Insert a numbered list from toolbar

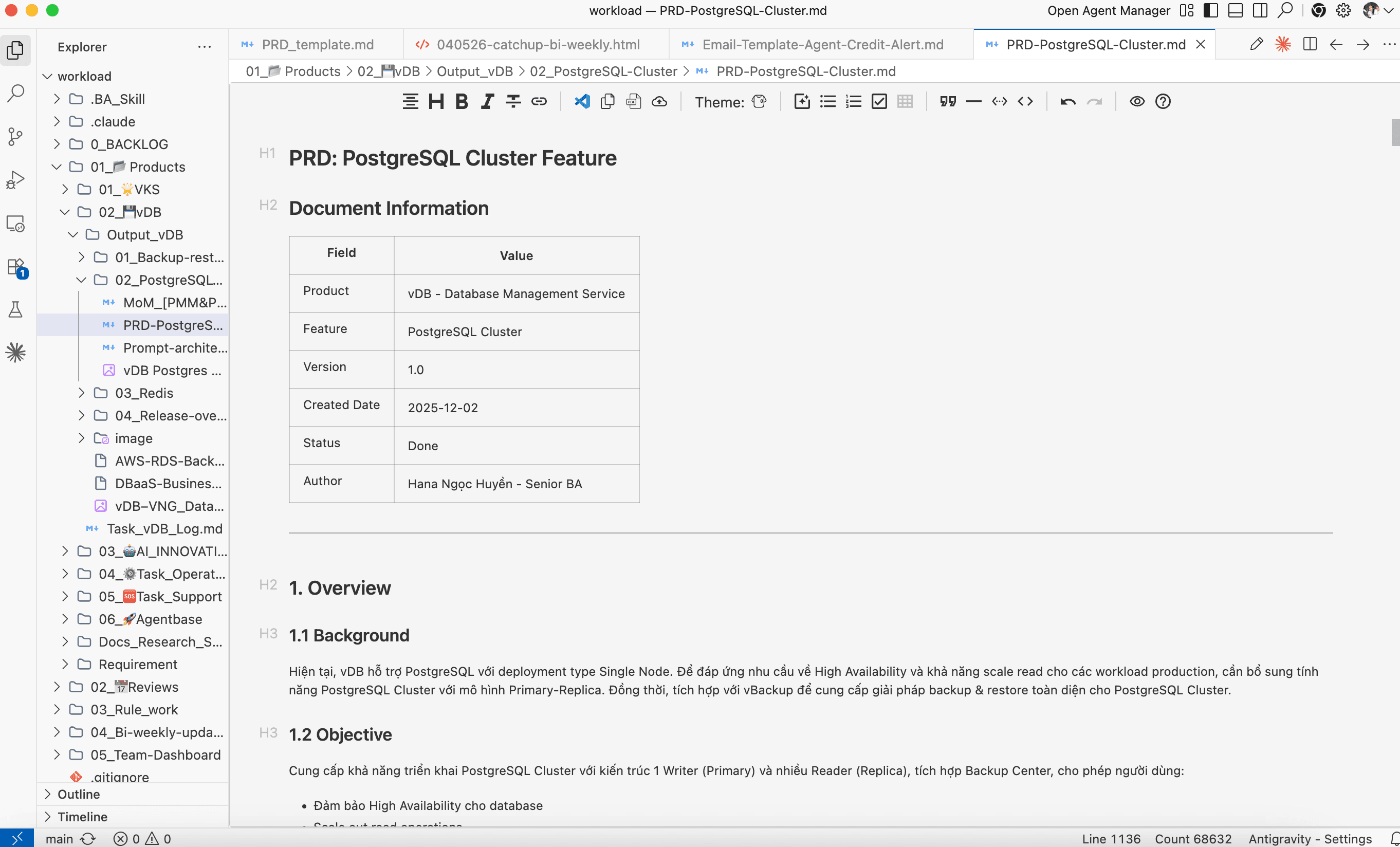click(853, 102)
